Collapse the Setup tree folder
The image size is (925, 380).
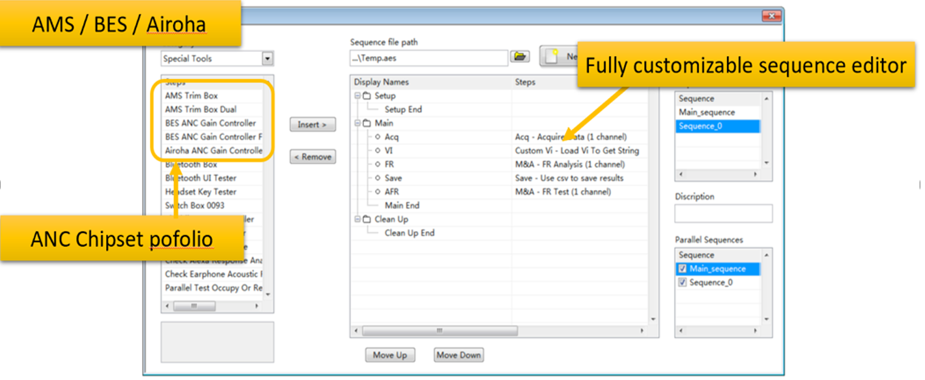click(x=357, y=96)
